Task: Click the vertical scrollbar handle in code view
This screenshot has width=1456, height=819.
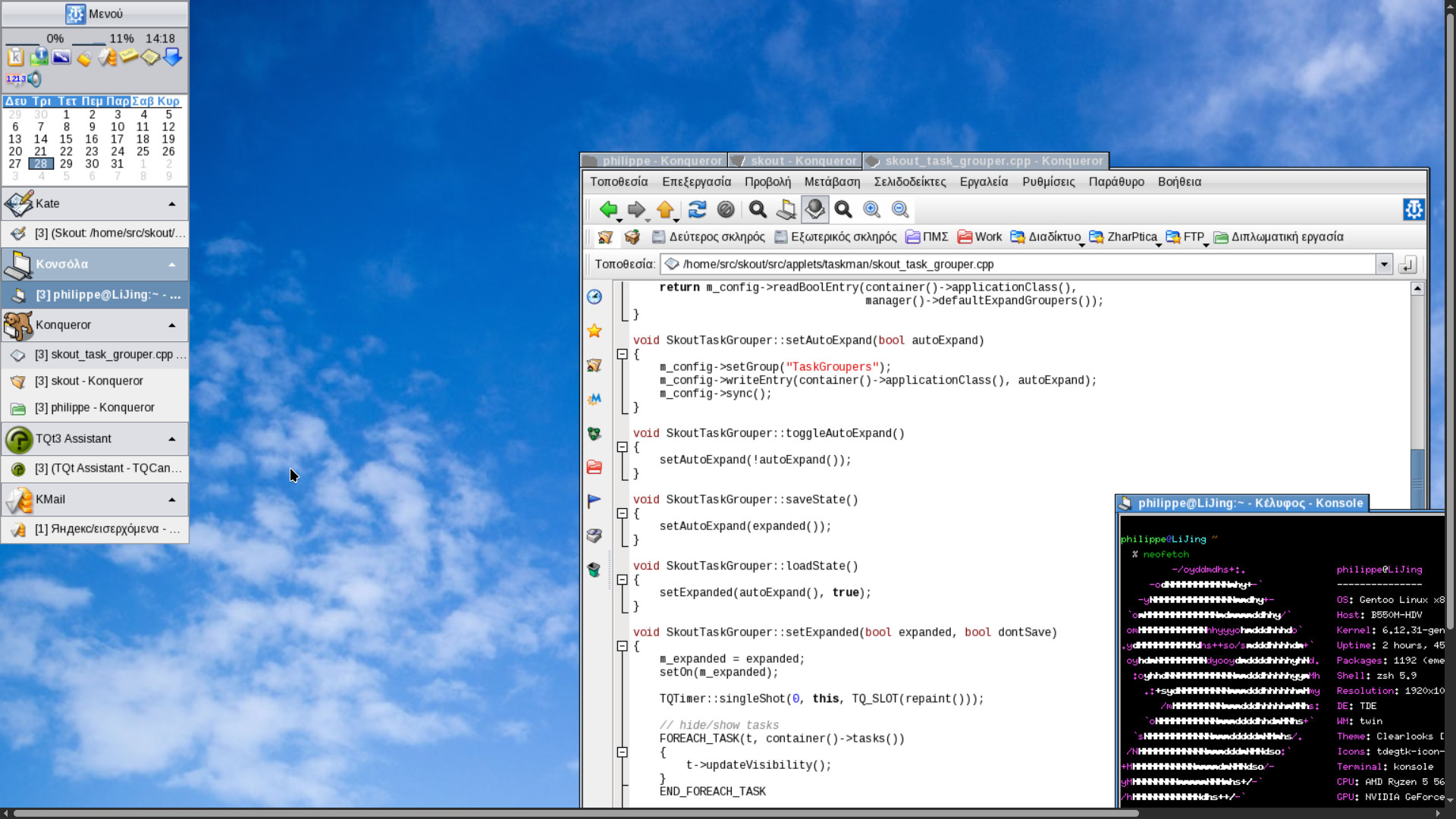Action: tap(1417, 478)
